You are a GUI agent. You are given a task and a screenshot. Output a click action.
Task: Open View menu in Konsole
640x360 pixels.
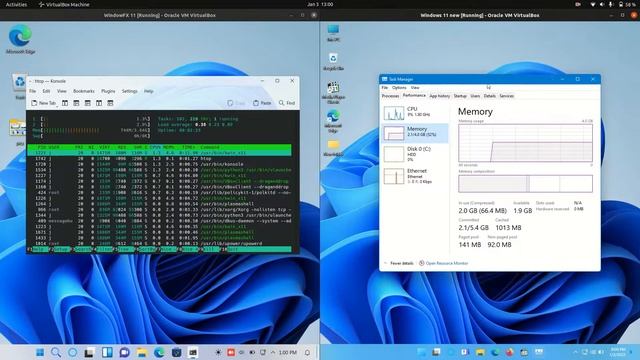tap(62, 91)
